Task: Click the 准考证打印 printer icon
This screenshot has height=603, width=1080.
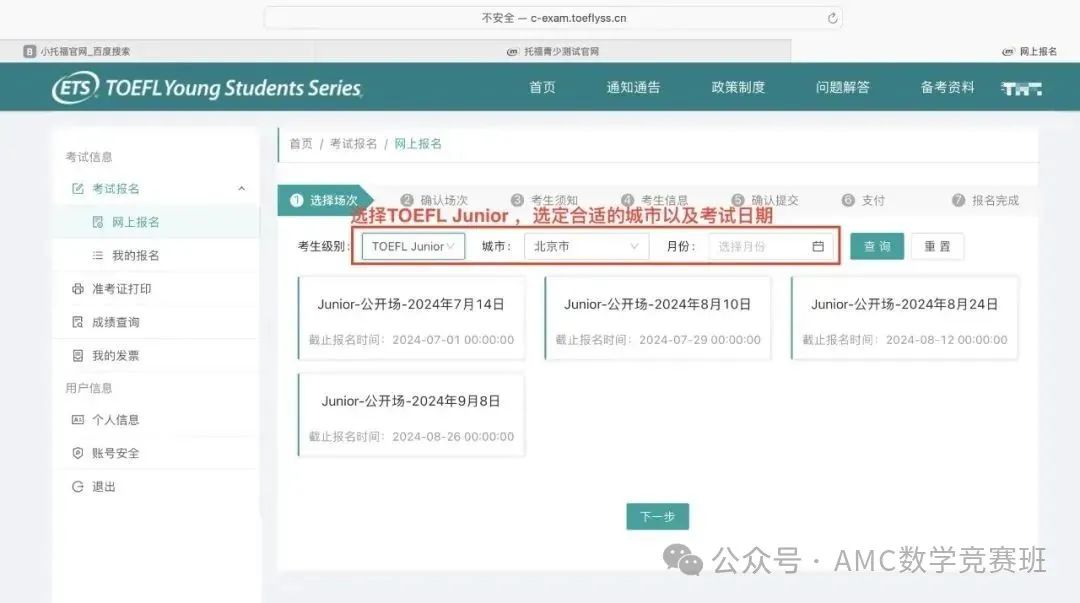Action: (x=78, y=289)
